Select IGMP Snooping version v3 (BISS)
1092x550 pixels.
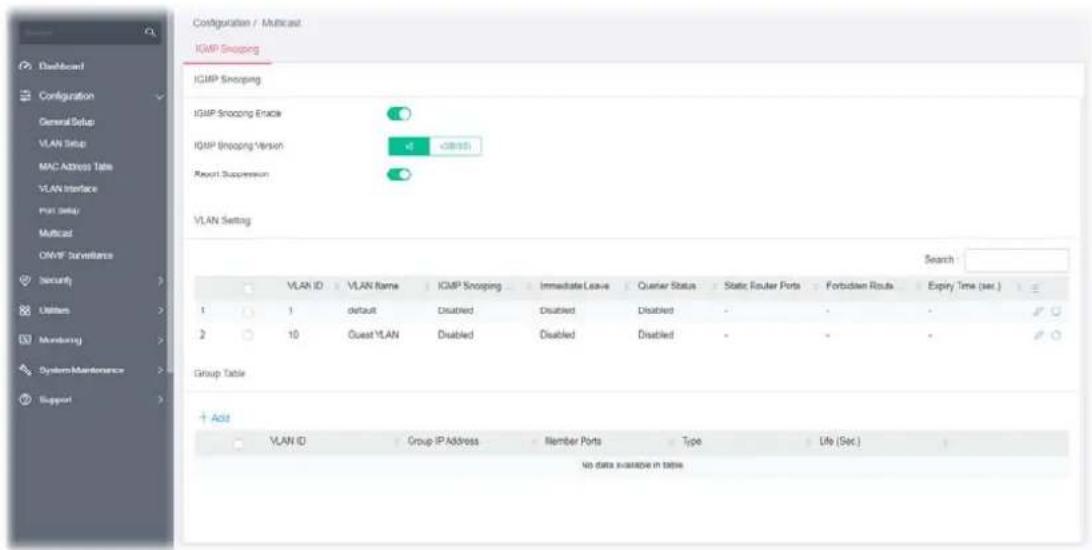(455, 146)
